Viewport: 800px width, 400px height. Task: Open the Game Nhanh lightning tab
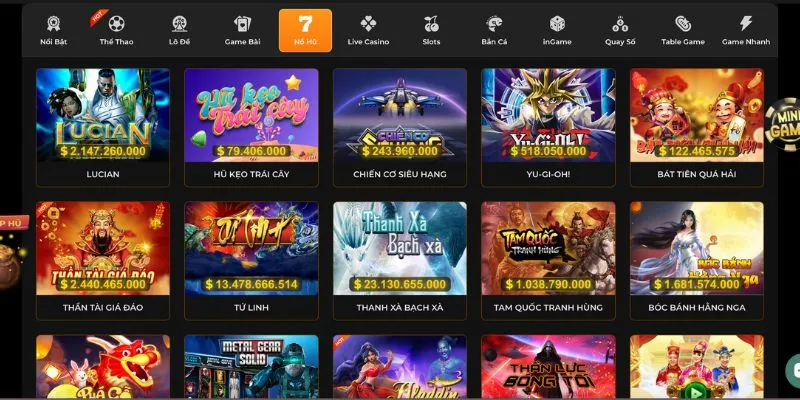pos(745,31)
